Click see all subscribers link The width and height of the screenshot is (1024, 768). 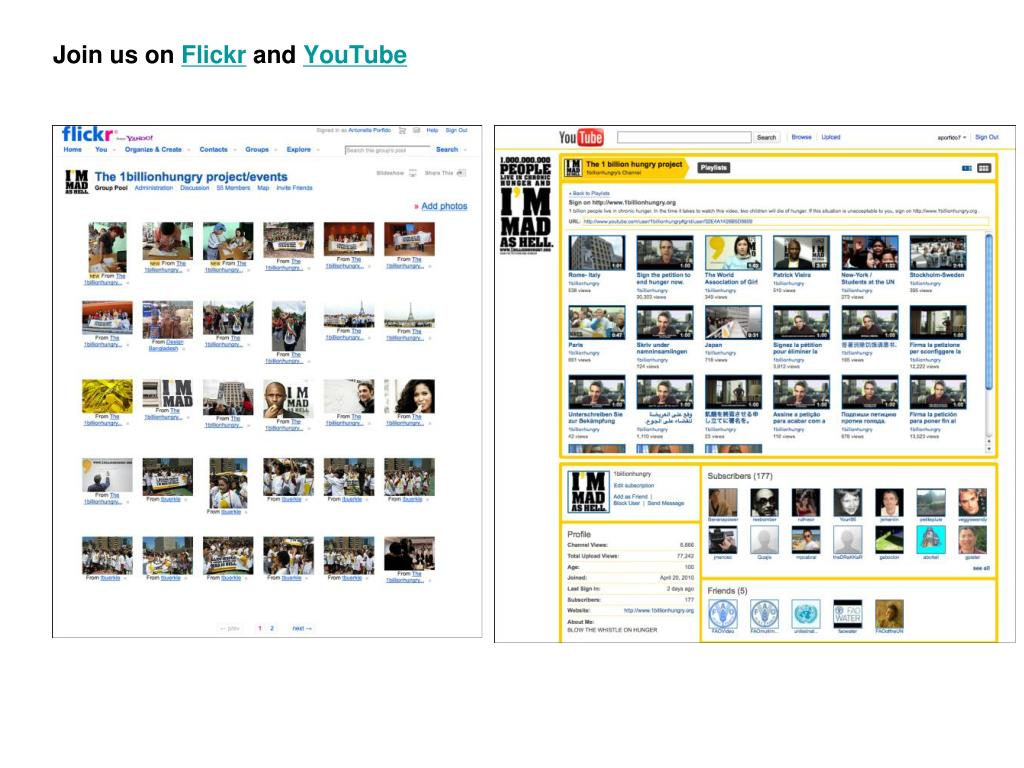click(981, 568)
